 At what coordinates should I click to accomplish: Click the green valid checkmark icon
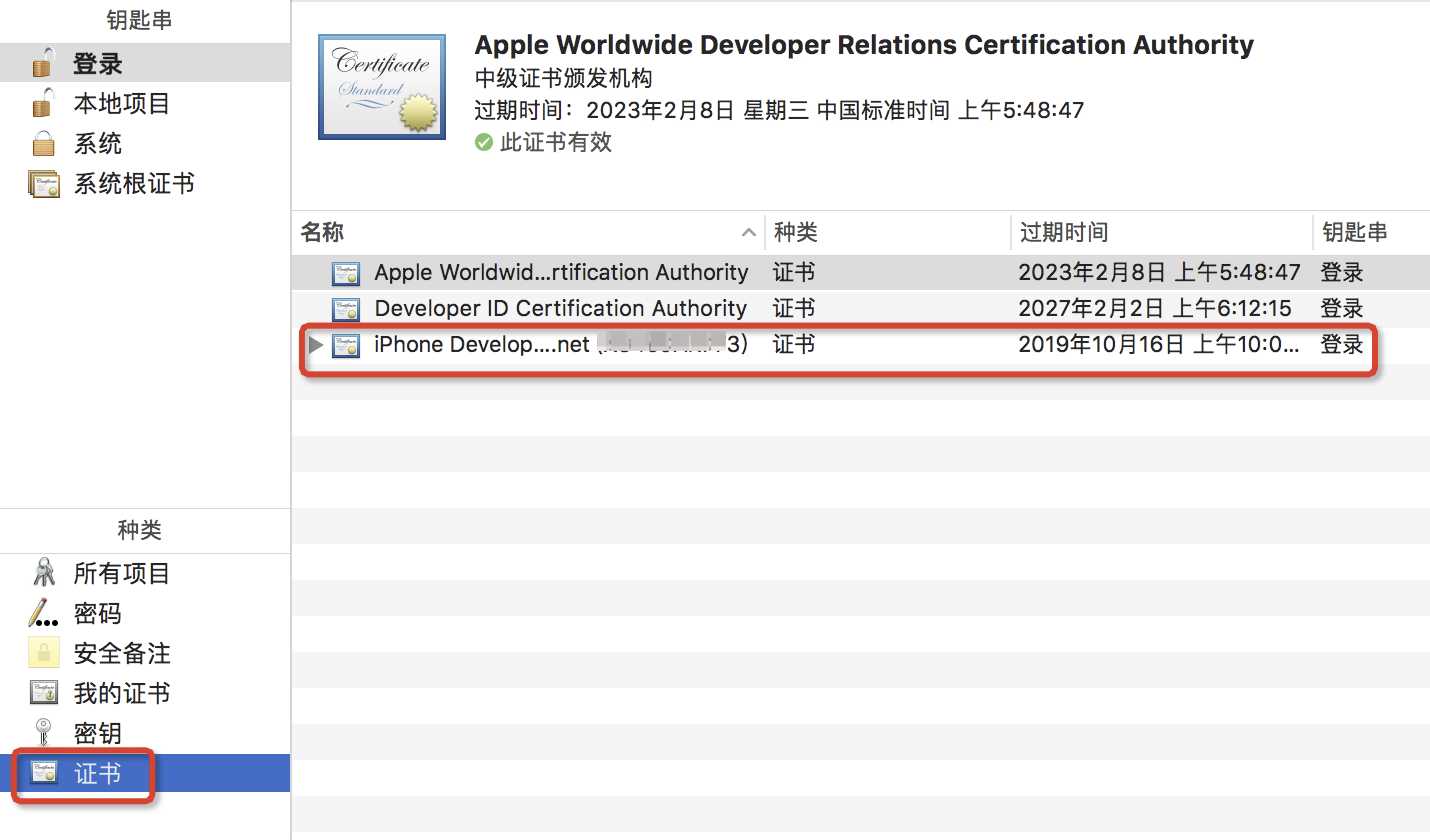pos(484,142)
